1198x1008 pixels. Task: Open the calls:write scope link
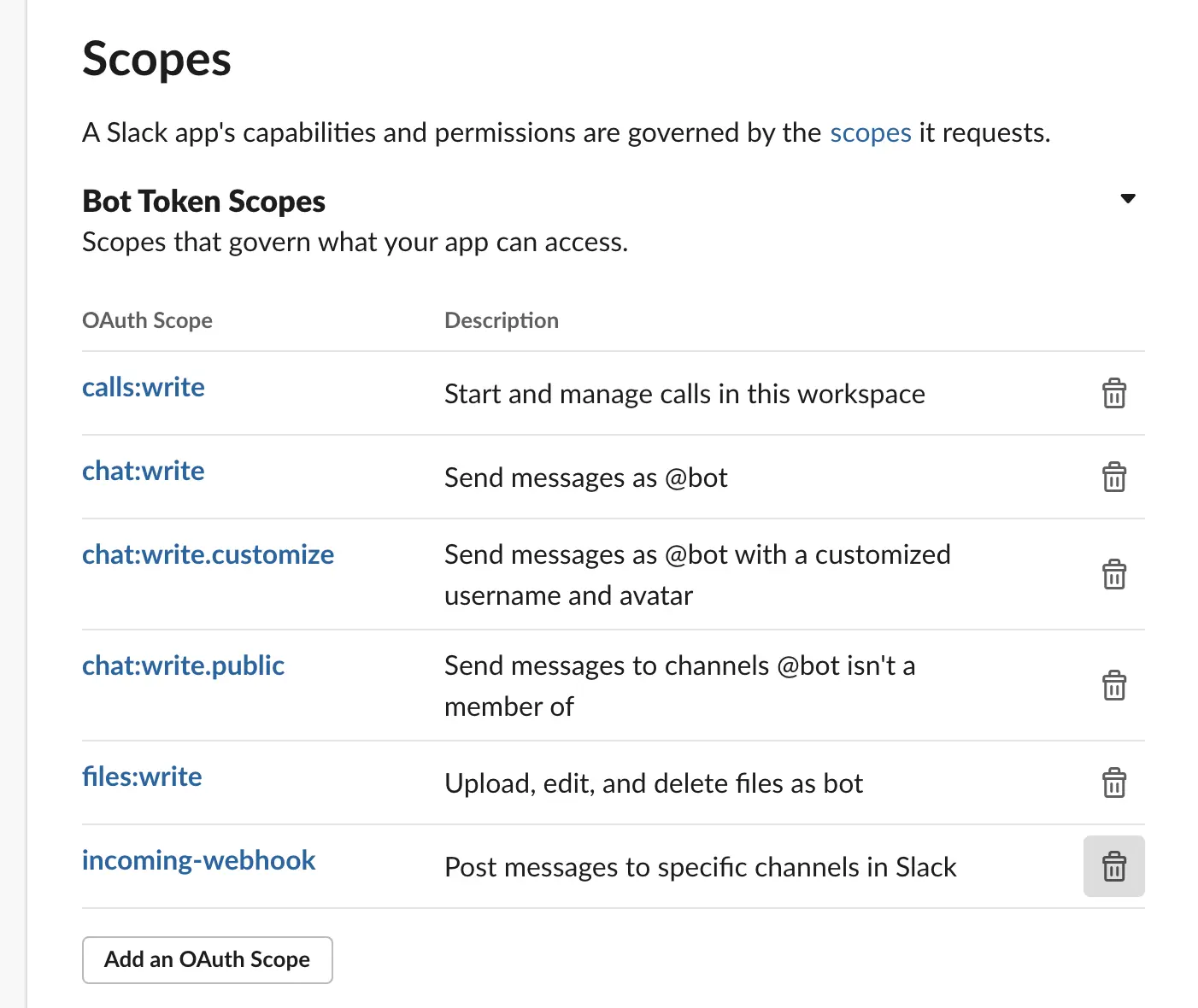point(144,387)
